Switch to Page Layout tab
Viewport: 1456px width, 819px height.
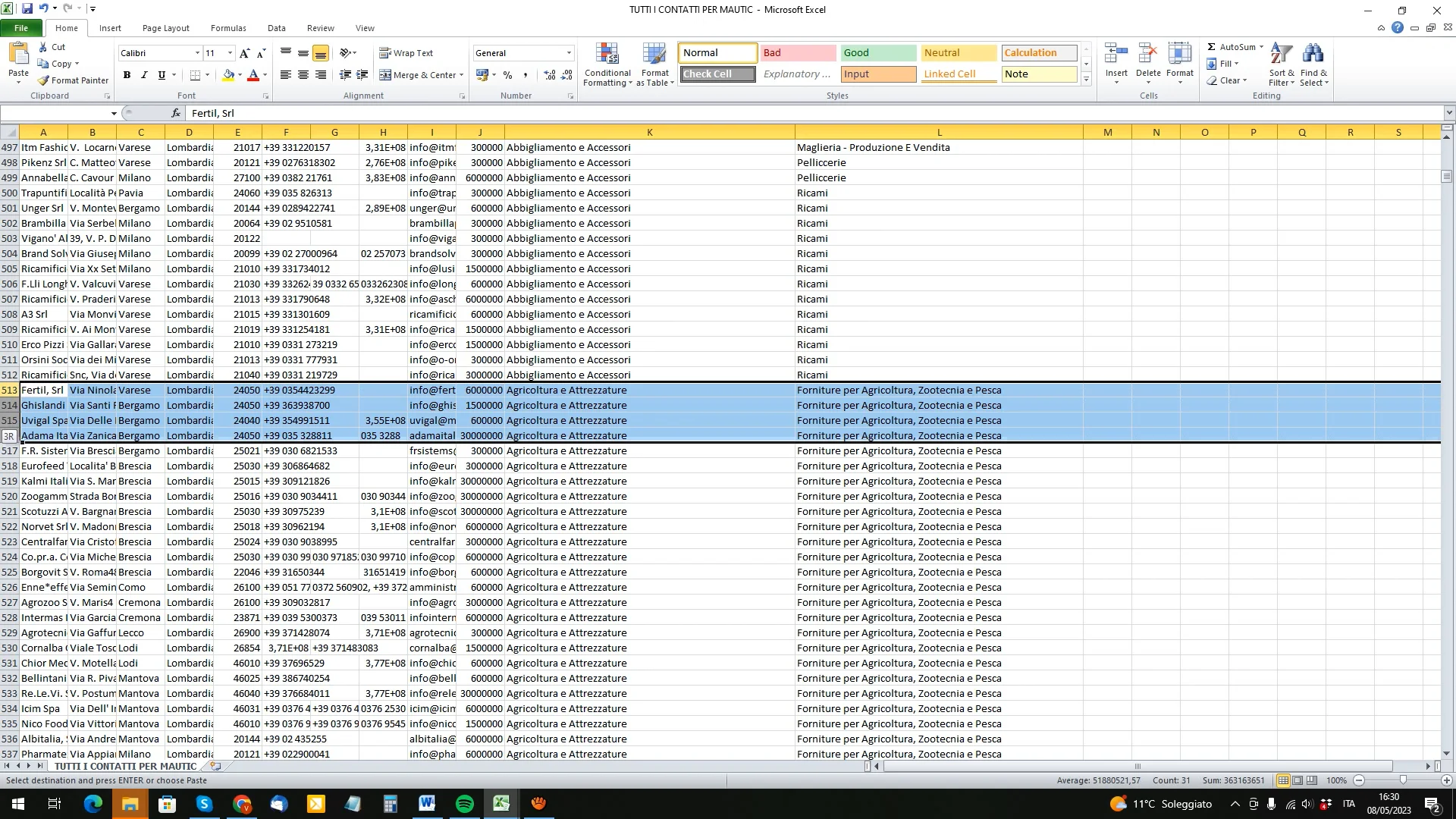[165, 28]
